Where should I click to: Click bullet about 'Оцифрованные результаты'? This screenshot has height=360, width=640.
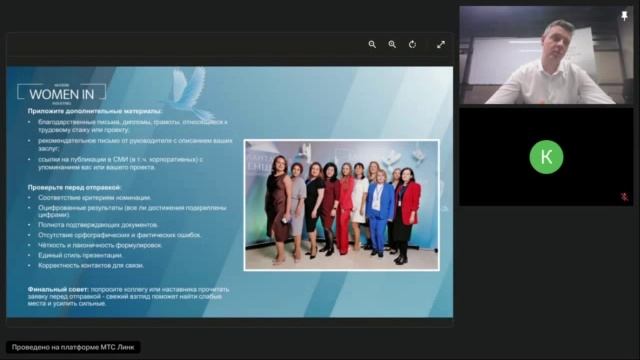tap(132, 211)
